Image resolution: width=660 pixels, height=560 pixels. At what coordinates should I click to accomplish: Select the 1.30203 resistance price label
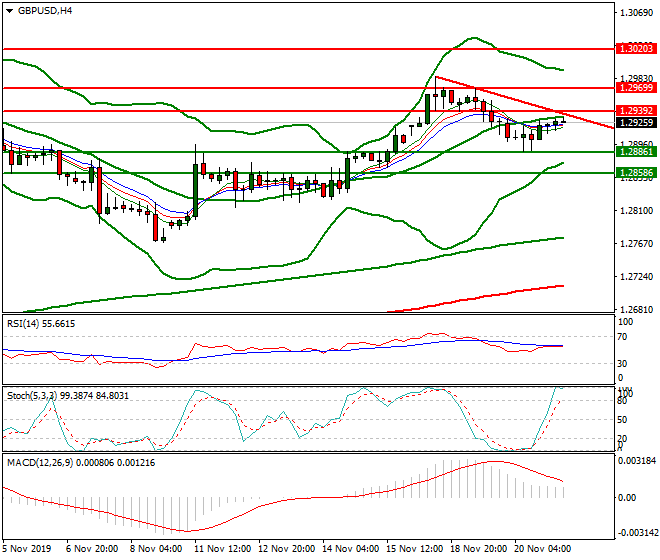click(636, 48)
